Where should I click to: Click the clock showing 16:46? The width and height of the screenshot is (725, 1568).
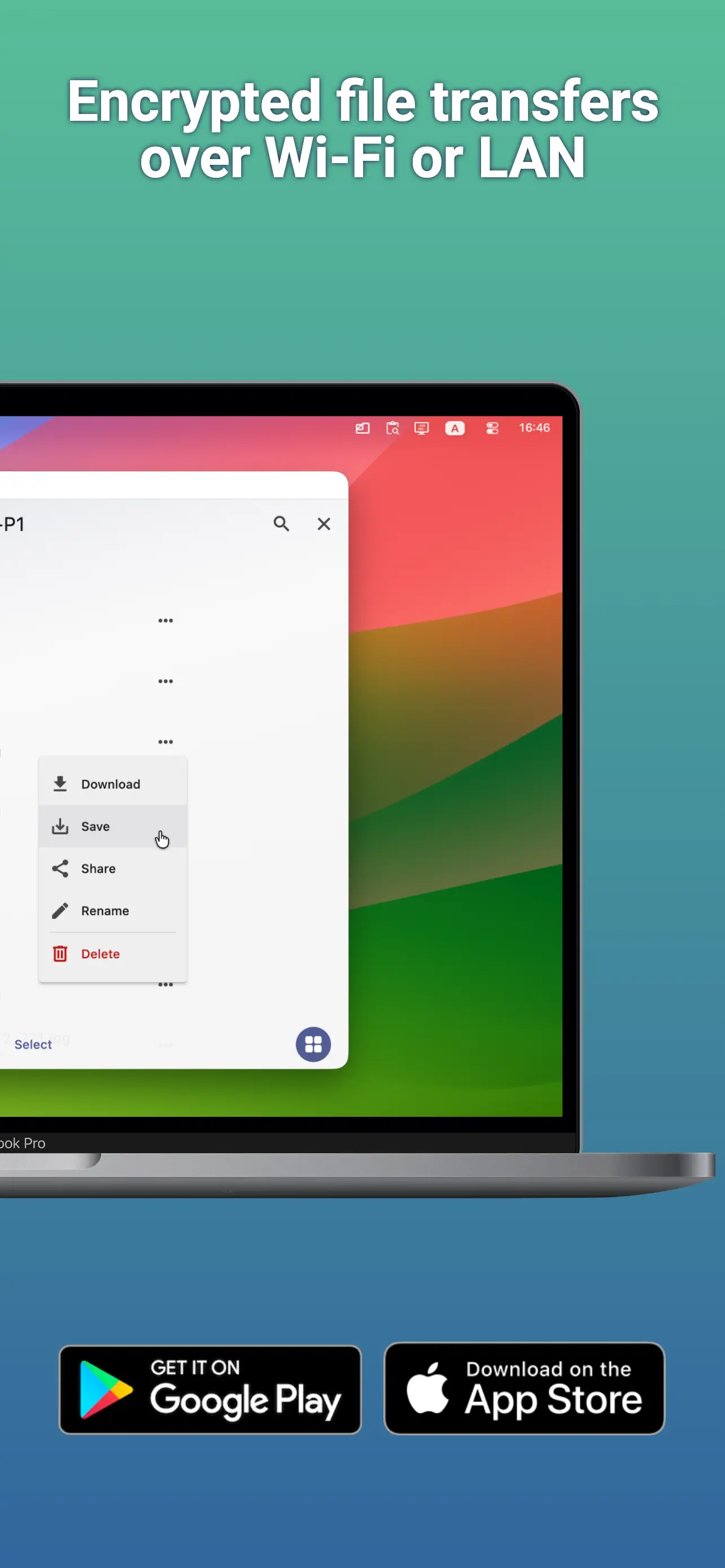(x=535, y=428)
